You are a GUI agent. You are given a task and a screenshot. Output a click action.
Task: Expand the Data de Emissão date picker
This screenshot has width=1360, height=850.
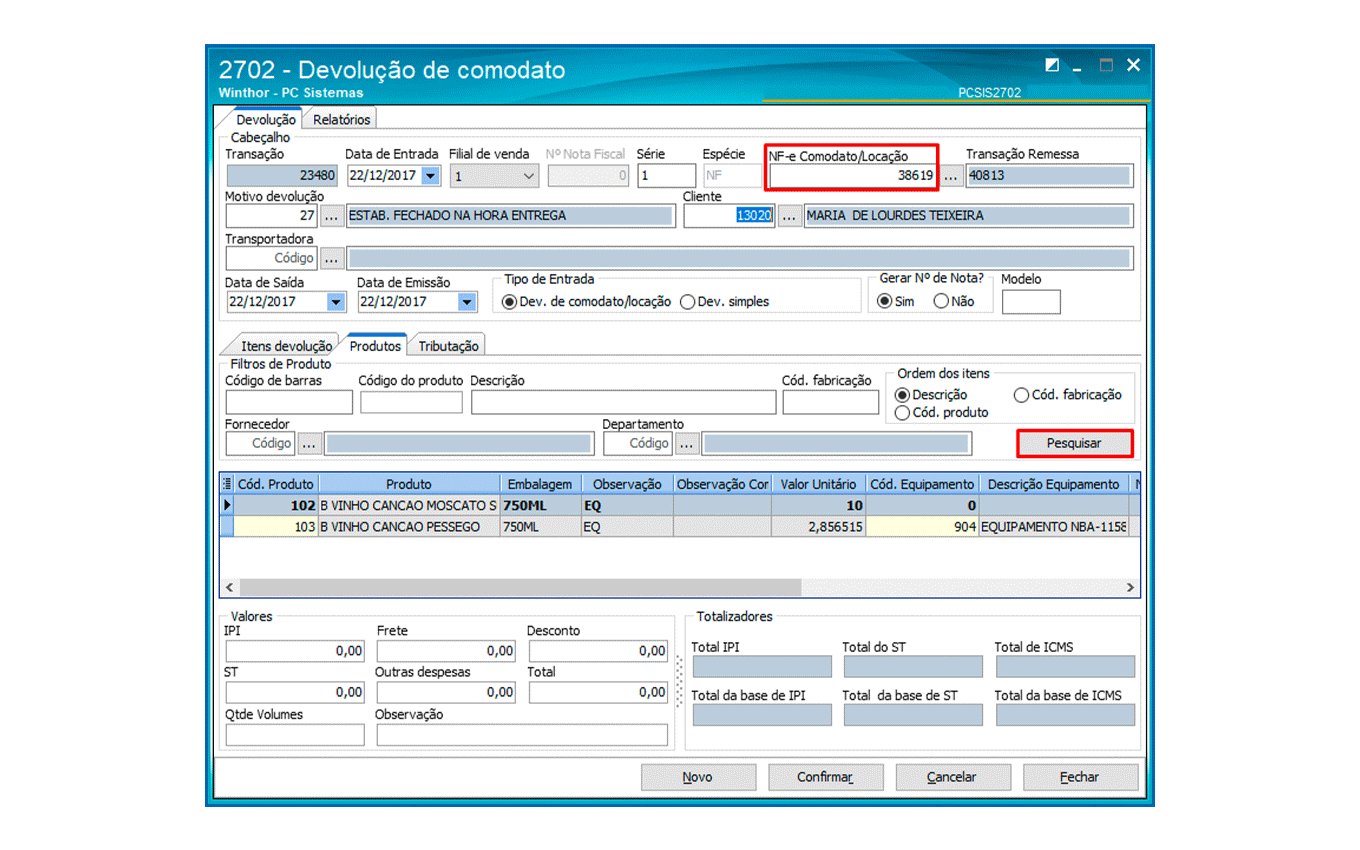pyautogui.click(x=466, y=302)
